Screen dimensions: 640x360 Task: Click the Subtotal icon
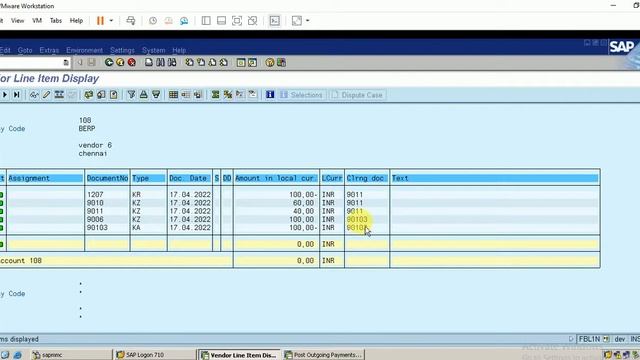228,95
